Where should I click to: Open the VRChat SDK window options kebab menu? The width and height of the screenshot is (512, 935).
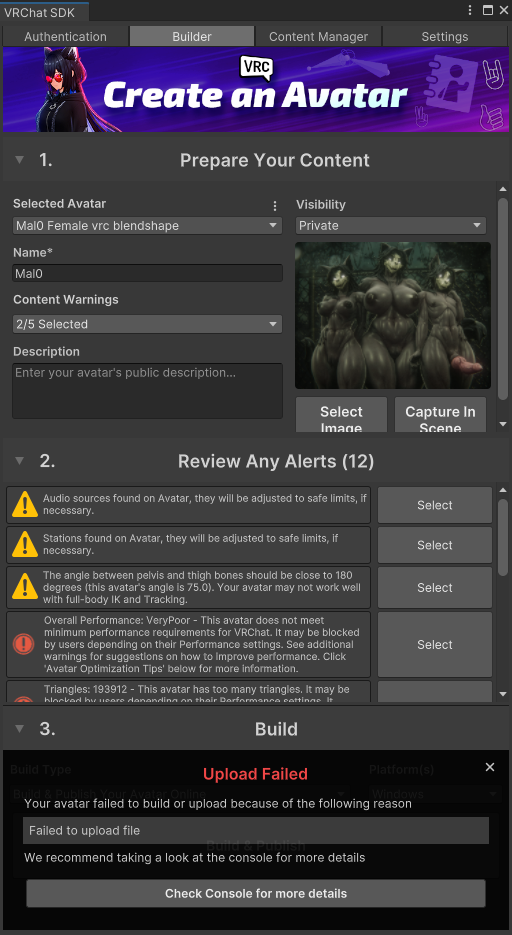(x=470, y=10)
